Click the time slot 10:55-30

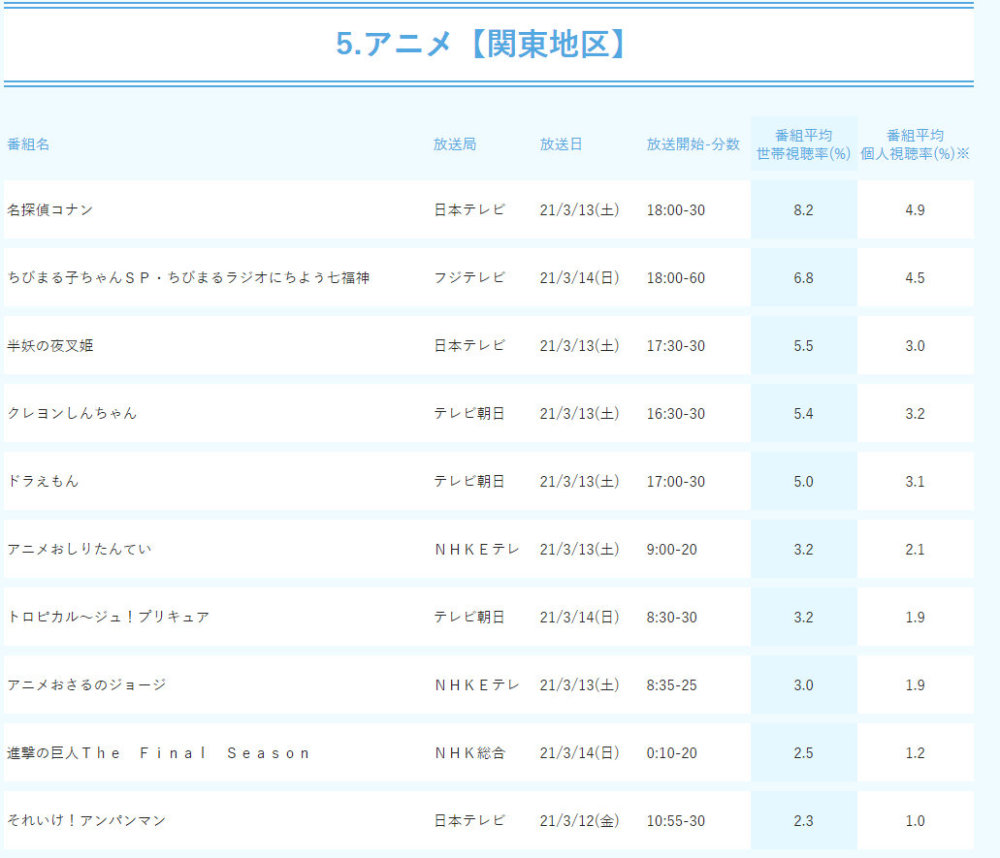[x=676, y=820]
